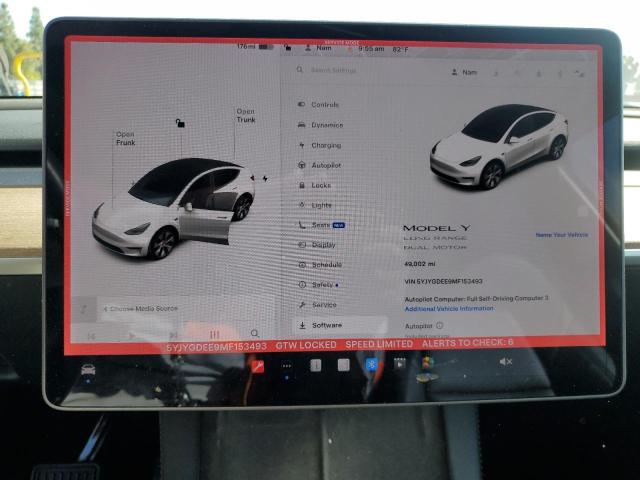Tap Choose Media Source
Viewport: 640px width, 480px height.
click(x=140, y=309)
